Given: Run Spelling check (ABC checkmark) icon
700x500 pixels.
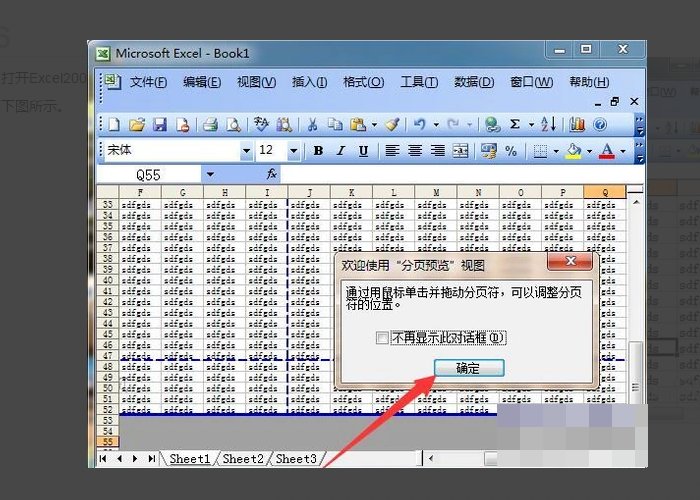Looking at the screenshot, I should [261, 124].
